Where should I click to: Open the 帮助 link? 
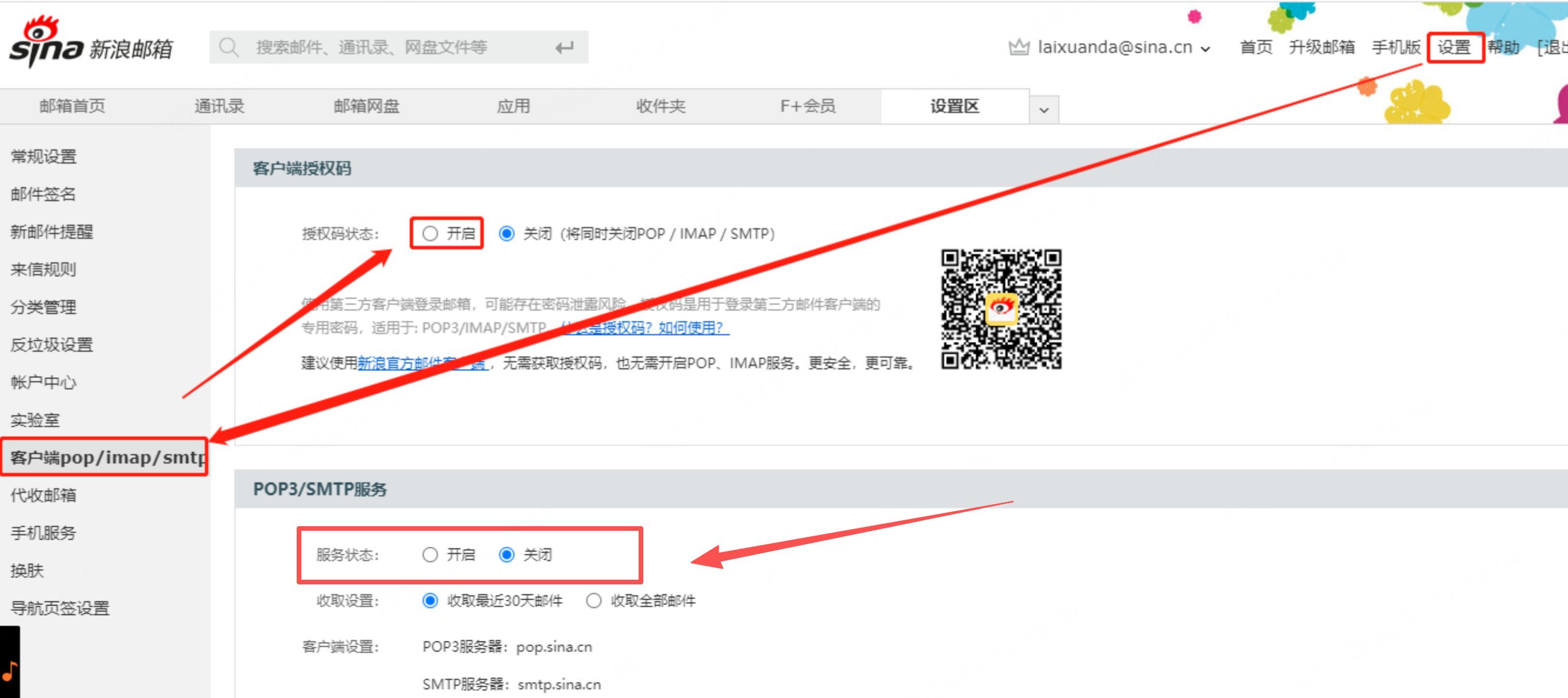1503,47
